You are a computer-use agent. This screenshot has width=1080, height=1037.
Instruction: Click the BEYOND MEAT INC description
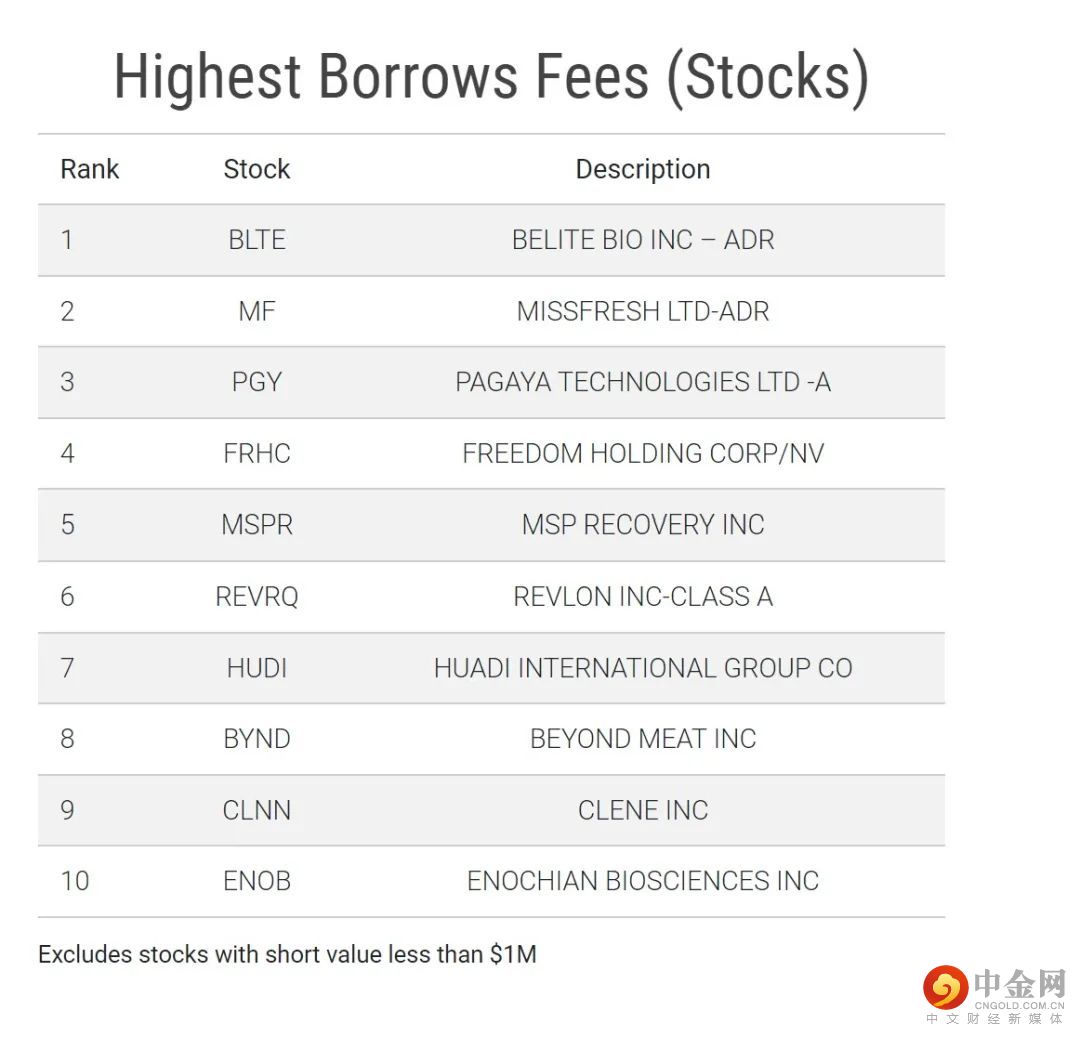(x=643, y=739)
